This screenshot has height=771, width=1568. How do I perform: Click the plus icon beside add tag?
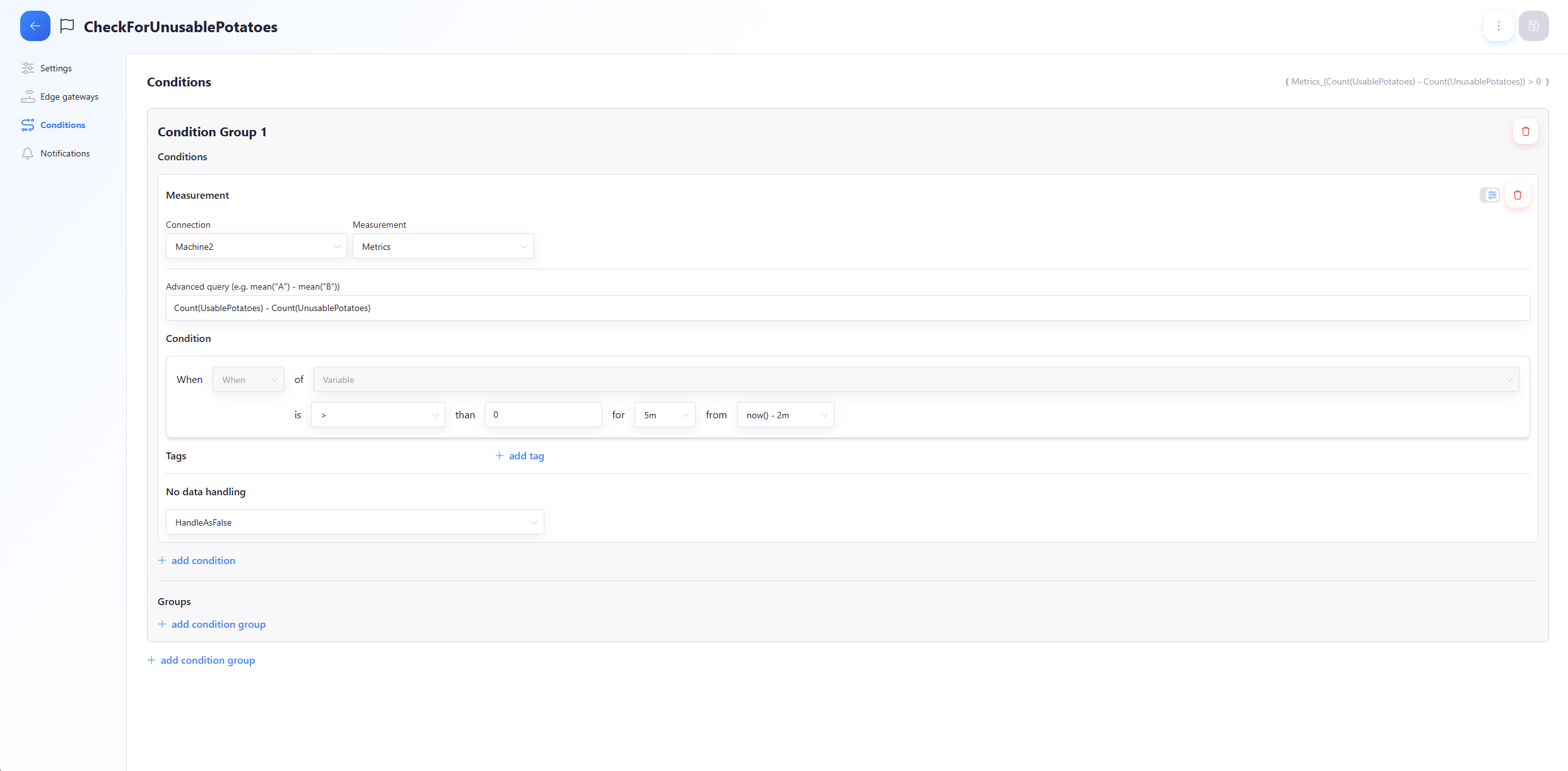tap(500, 456)
